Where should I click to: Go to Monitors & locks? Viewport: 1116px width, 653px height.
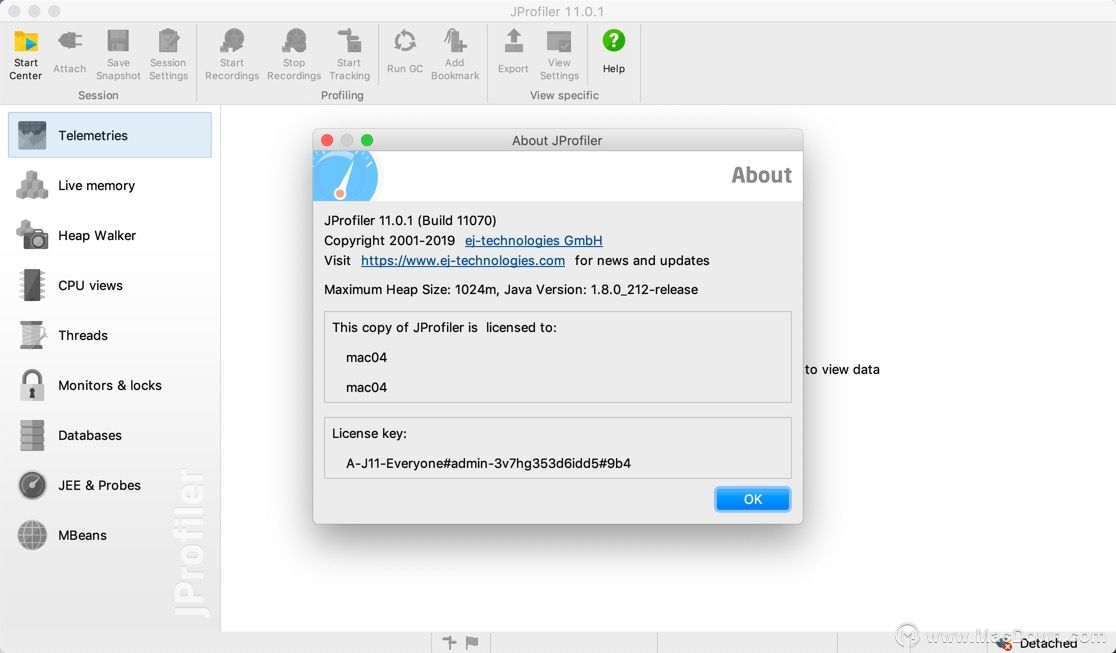click(110, 385)
